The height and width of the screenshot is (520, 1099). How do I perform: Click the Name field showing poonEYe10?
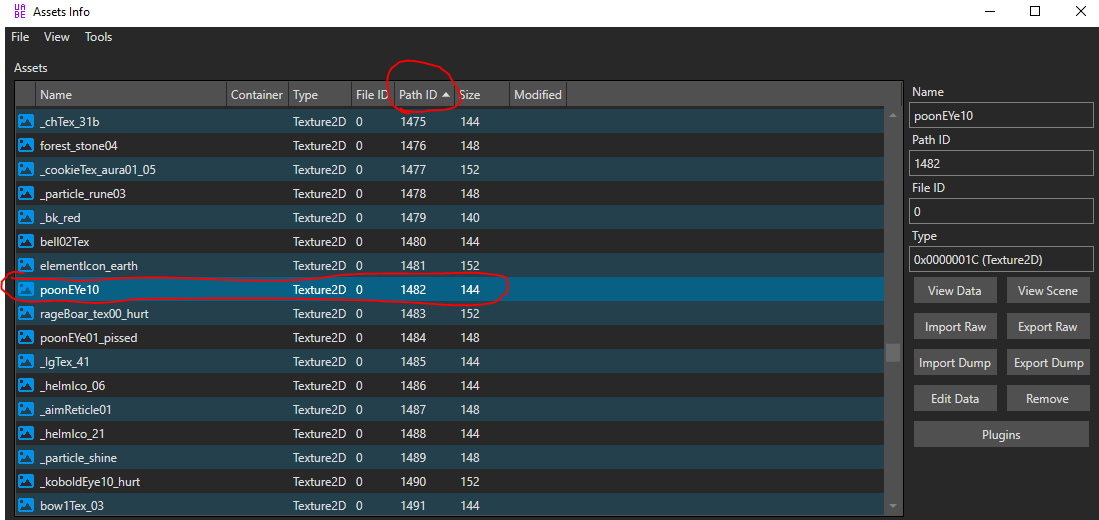click(1001, 116)
